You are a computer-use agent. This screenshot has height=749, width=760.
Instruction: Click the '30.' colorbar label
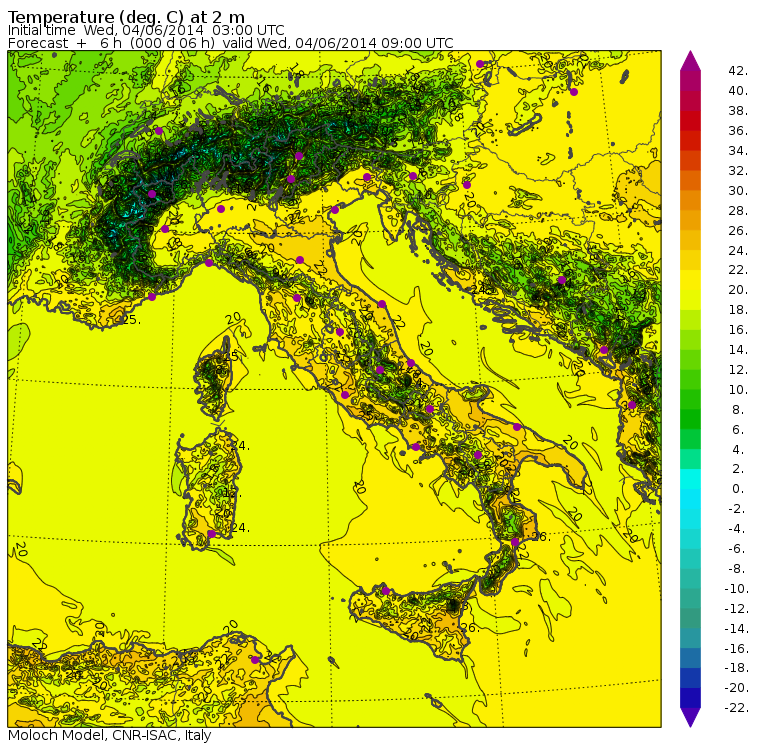click(738, 191)
